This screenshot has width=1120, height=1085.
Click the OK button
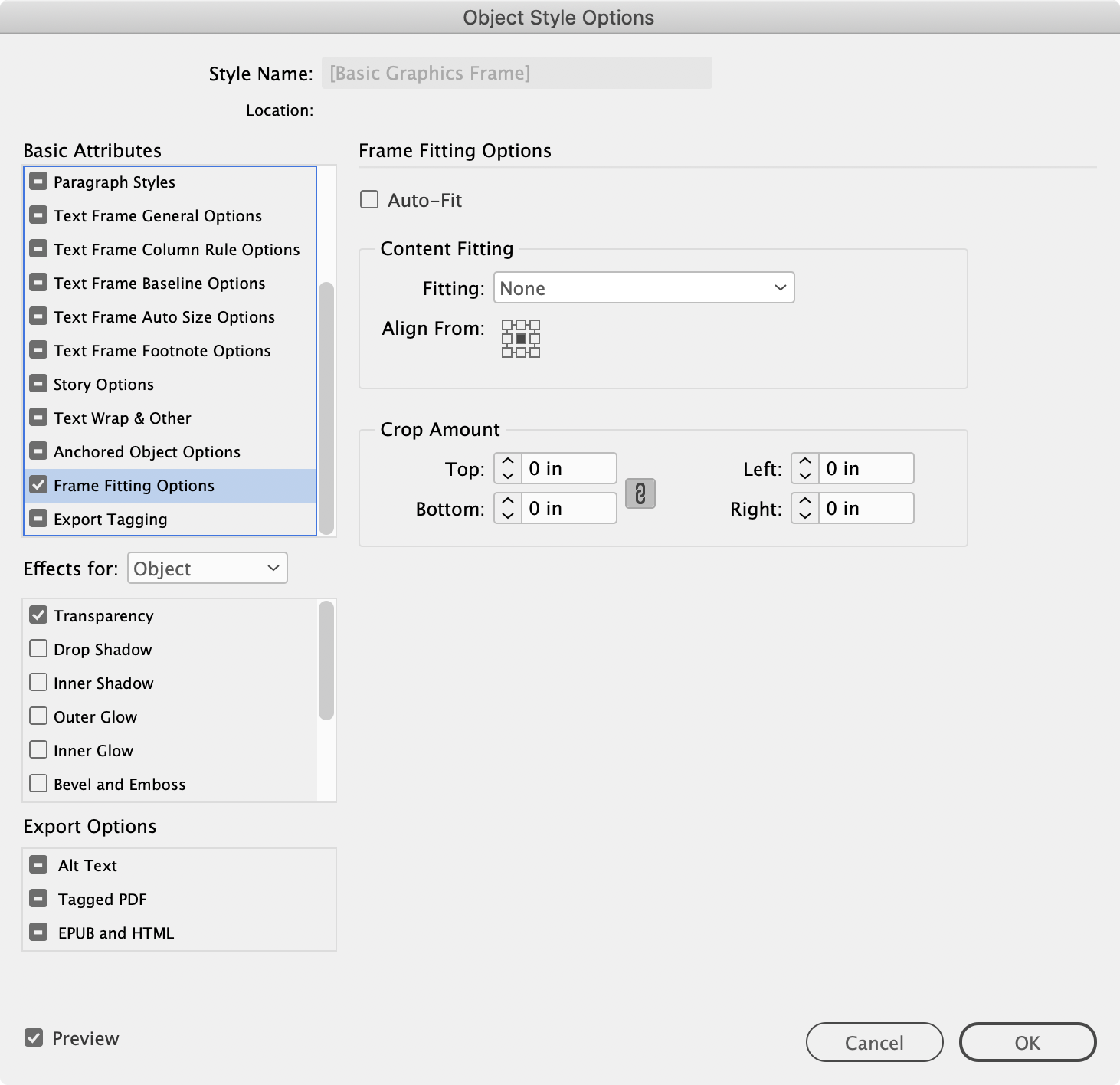coord(1027,1042)
